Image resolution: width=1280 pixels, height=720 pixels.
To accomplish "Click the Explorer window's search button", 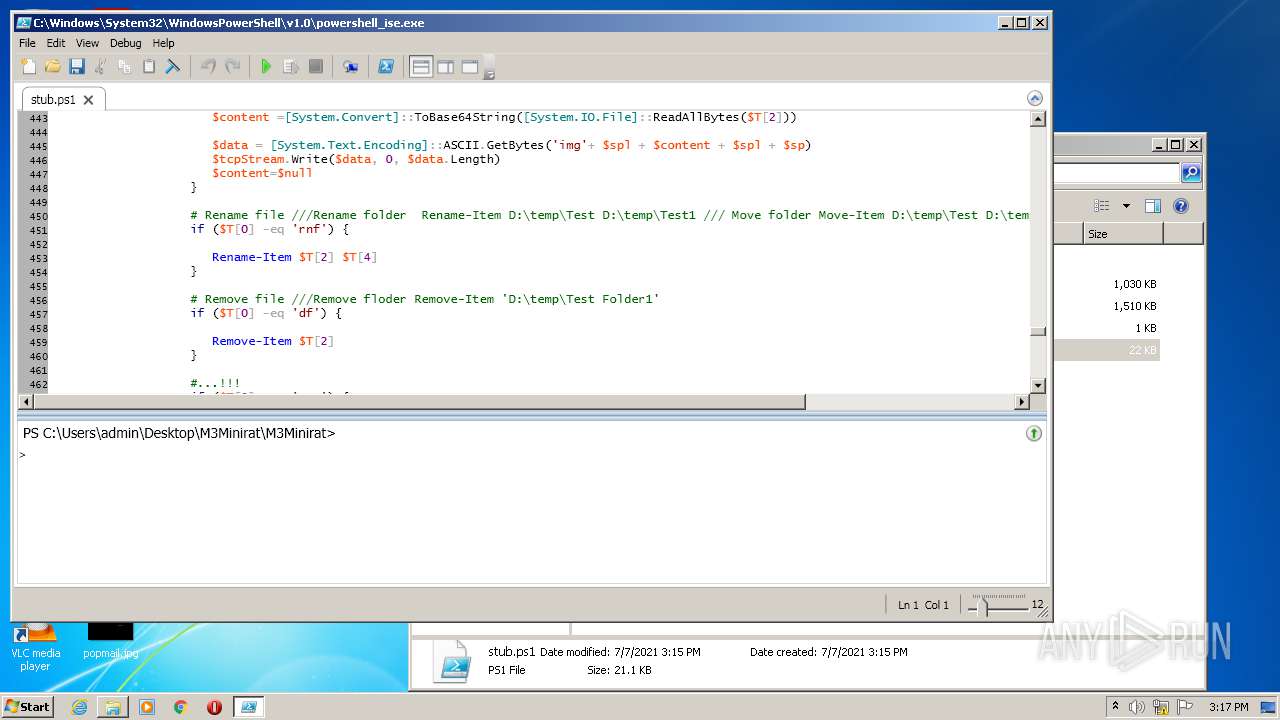I will [1191, 173].
